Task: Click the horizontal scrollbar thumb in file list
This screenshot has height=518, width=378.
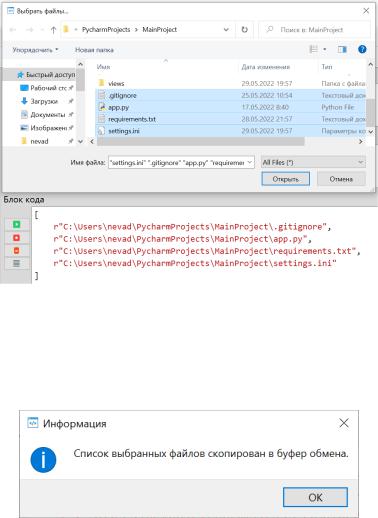Action: tap(201, 141)
